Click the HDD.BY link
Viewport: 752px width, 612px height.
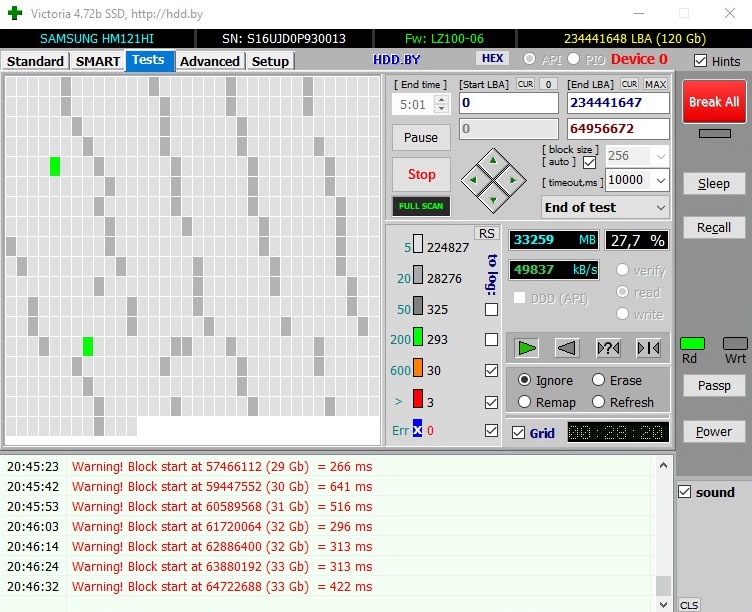click(397, 59)
